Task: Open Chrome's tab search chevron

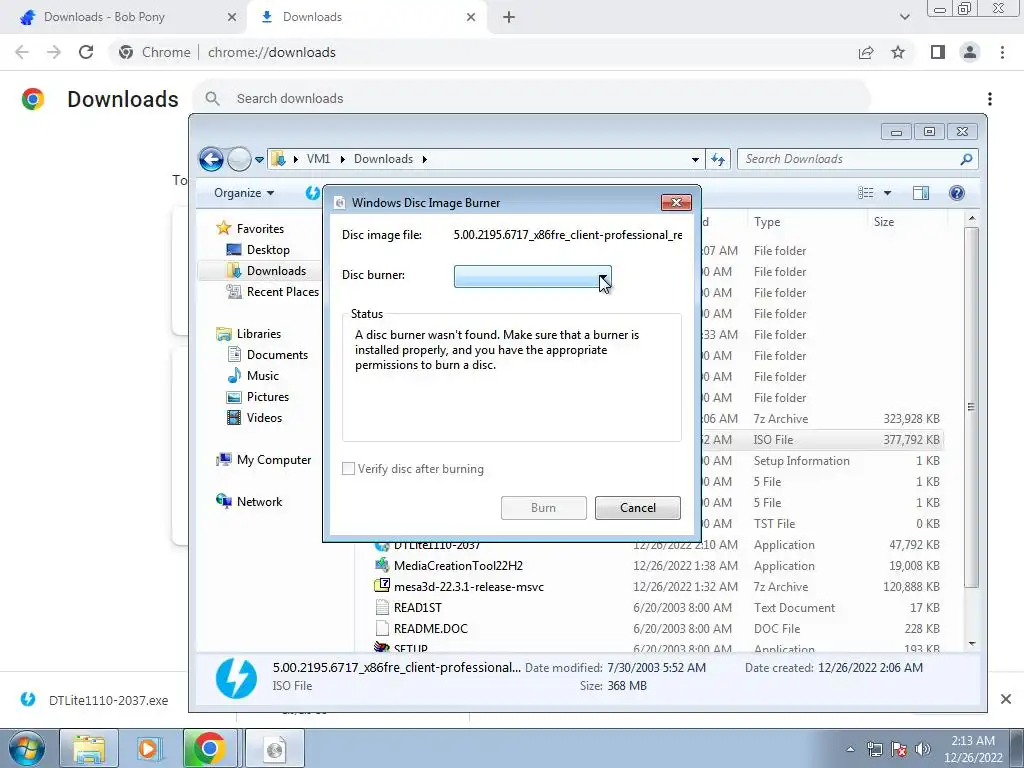Action: pos(904,17)
